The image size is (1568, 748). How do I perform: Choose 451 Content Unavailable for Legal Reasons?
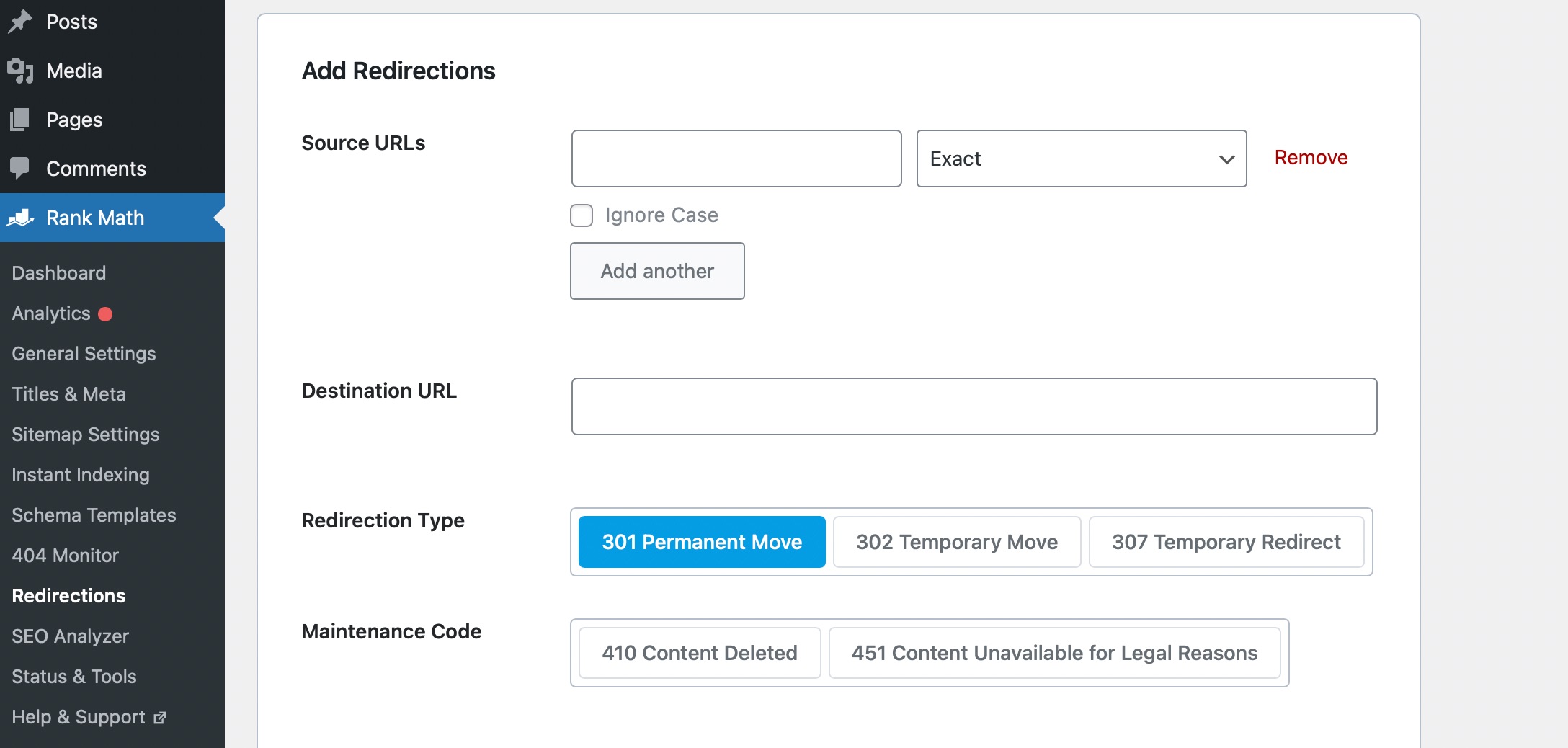[1055, 653]
